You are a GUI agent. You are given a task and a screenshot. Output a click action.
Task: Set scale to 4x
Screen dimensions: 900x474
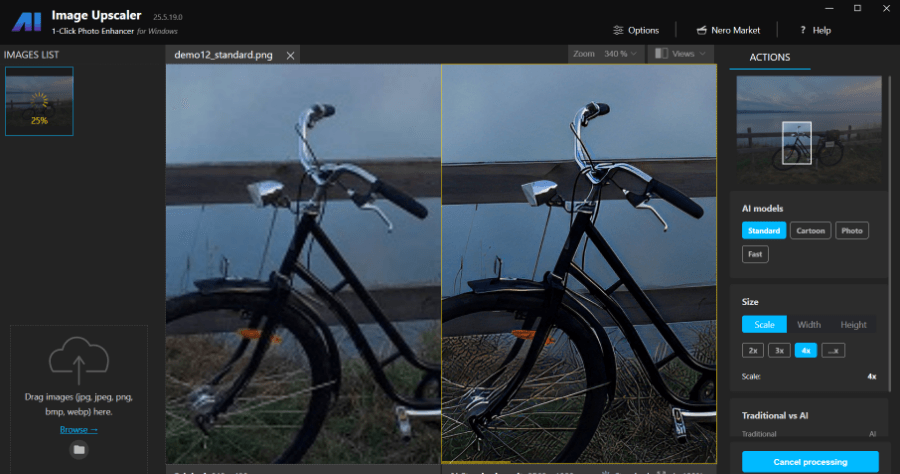tap(805, 351)
